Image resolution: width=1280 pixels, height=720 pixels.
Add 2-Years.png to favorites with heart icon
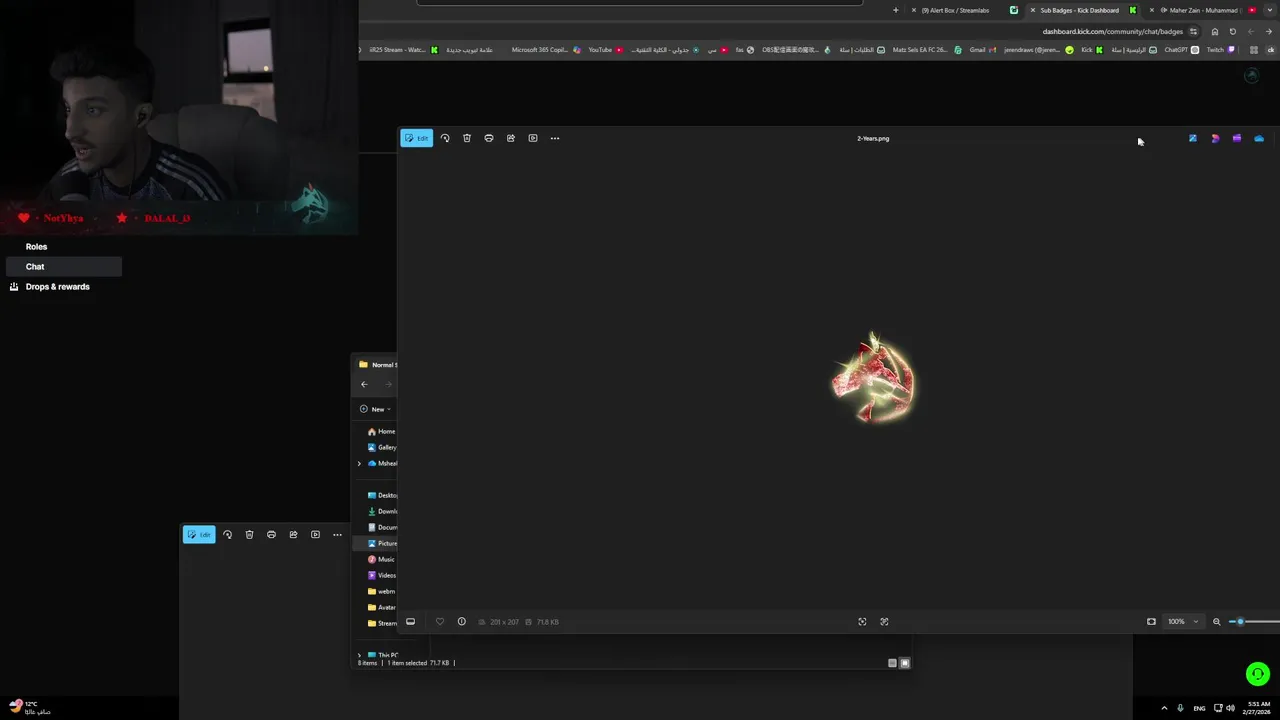pos(440,622)
